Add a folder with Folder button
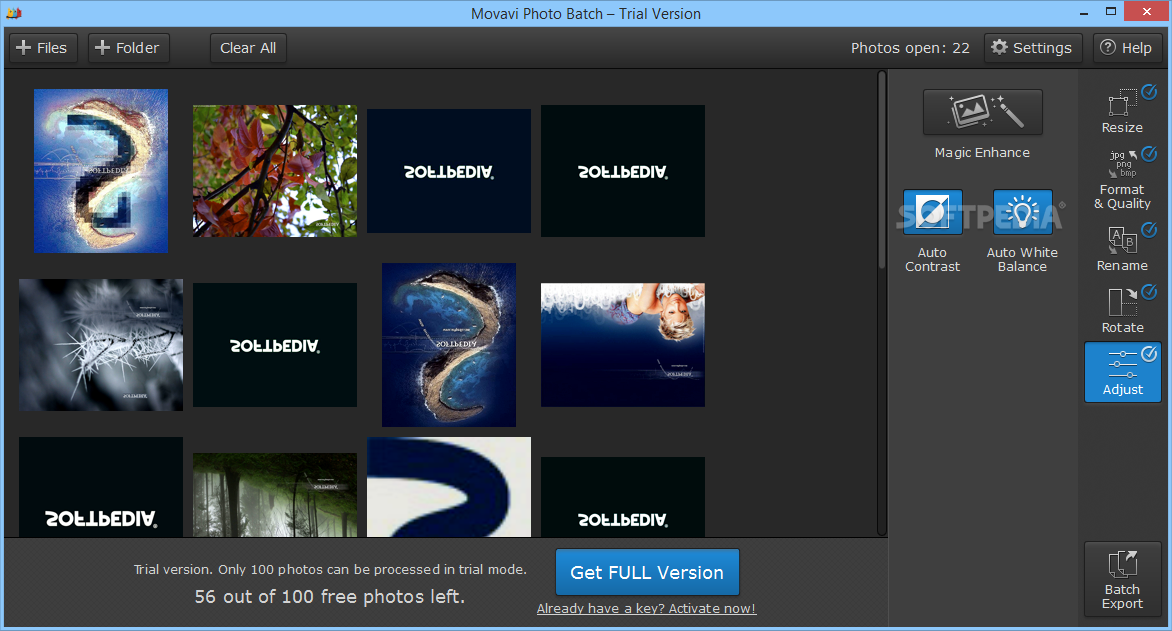The width and height of the screenshot is (1172, 631). [x=128, y=48]
